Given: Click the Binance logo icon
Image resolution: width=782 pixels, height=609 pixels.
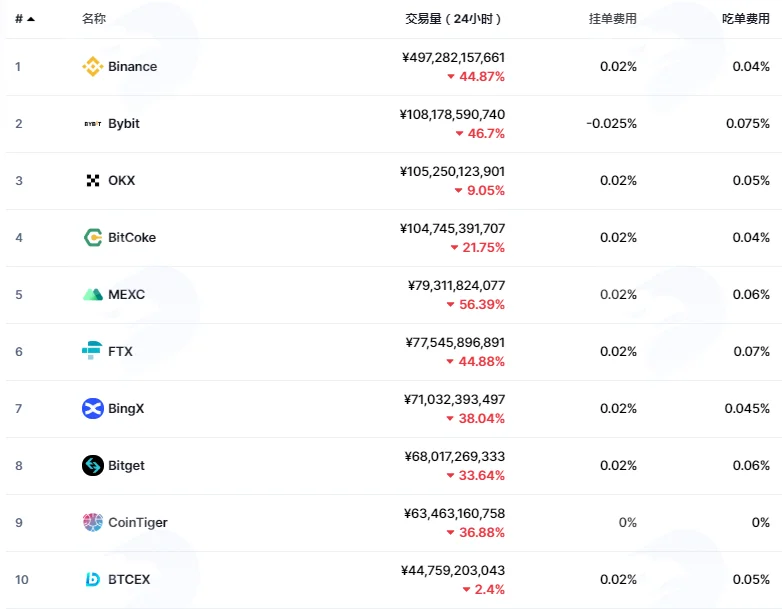Looking at the screenshot, I should [93, 66].
